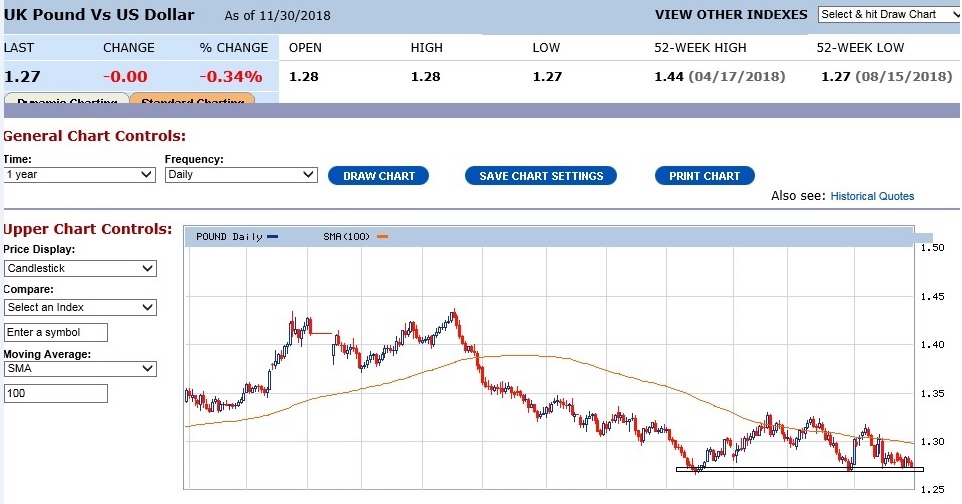Switch to the Dynamic Charting tab
962x504 pixels.
66,100
